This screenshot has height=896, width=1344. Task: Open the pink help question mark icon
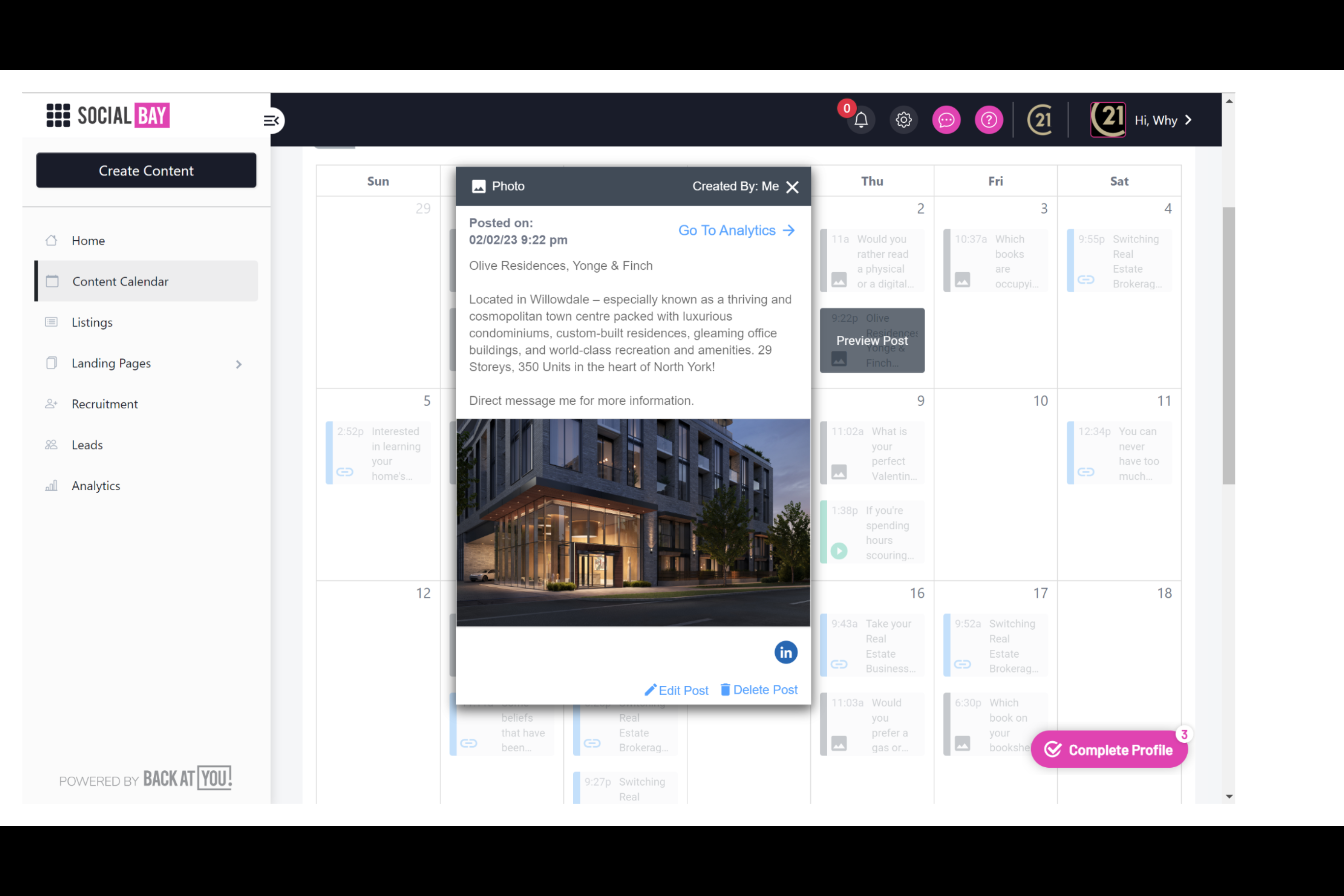tap(988, 120)
